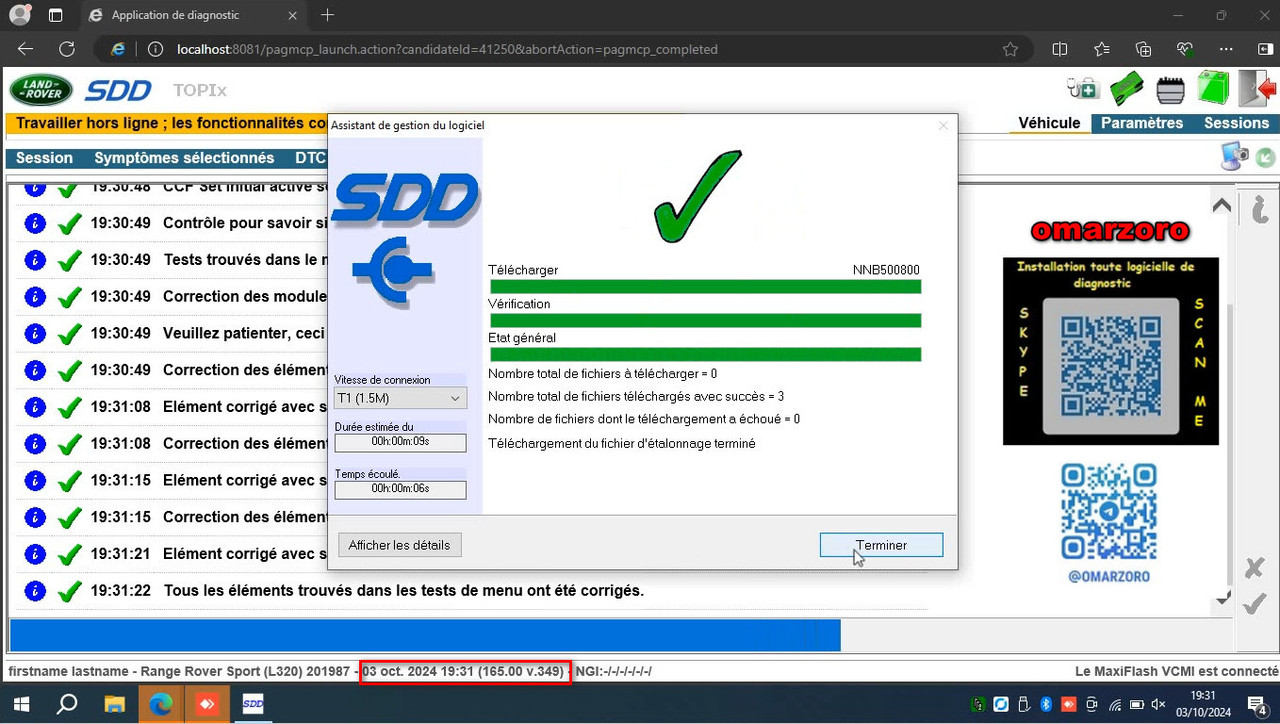Click the omarzoro QR code banner
Screen dimensions: 1280x724
click(x=1110, y=351)
